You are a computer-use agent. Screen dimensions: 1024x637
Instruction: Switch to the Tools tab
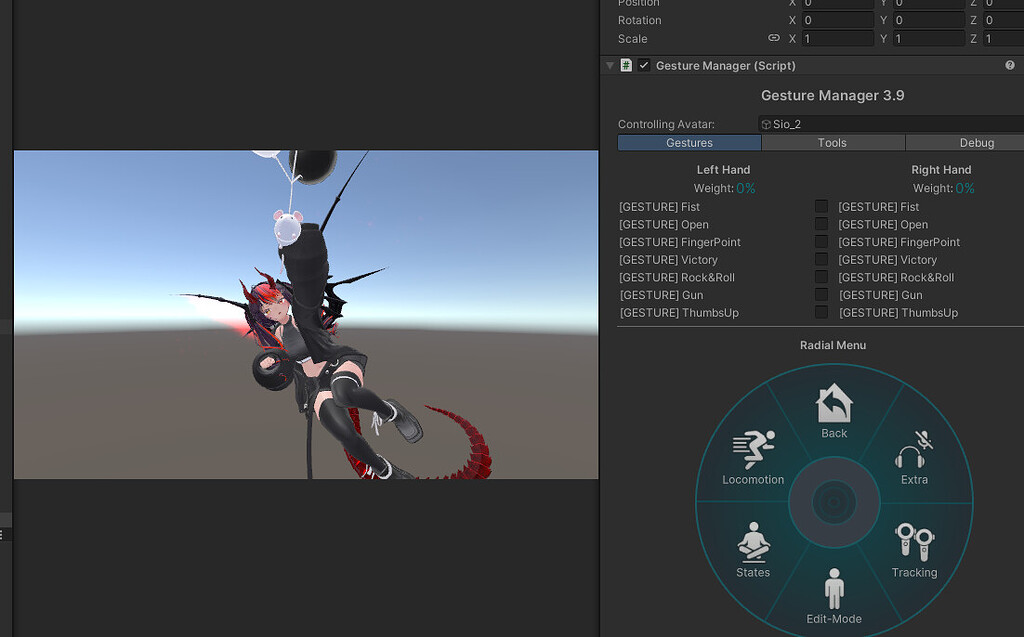(833, 142)
